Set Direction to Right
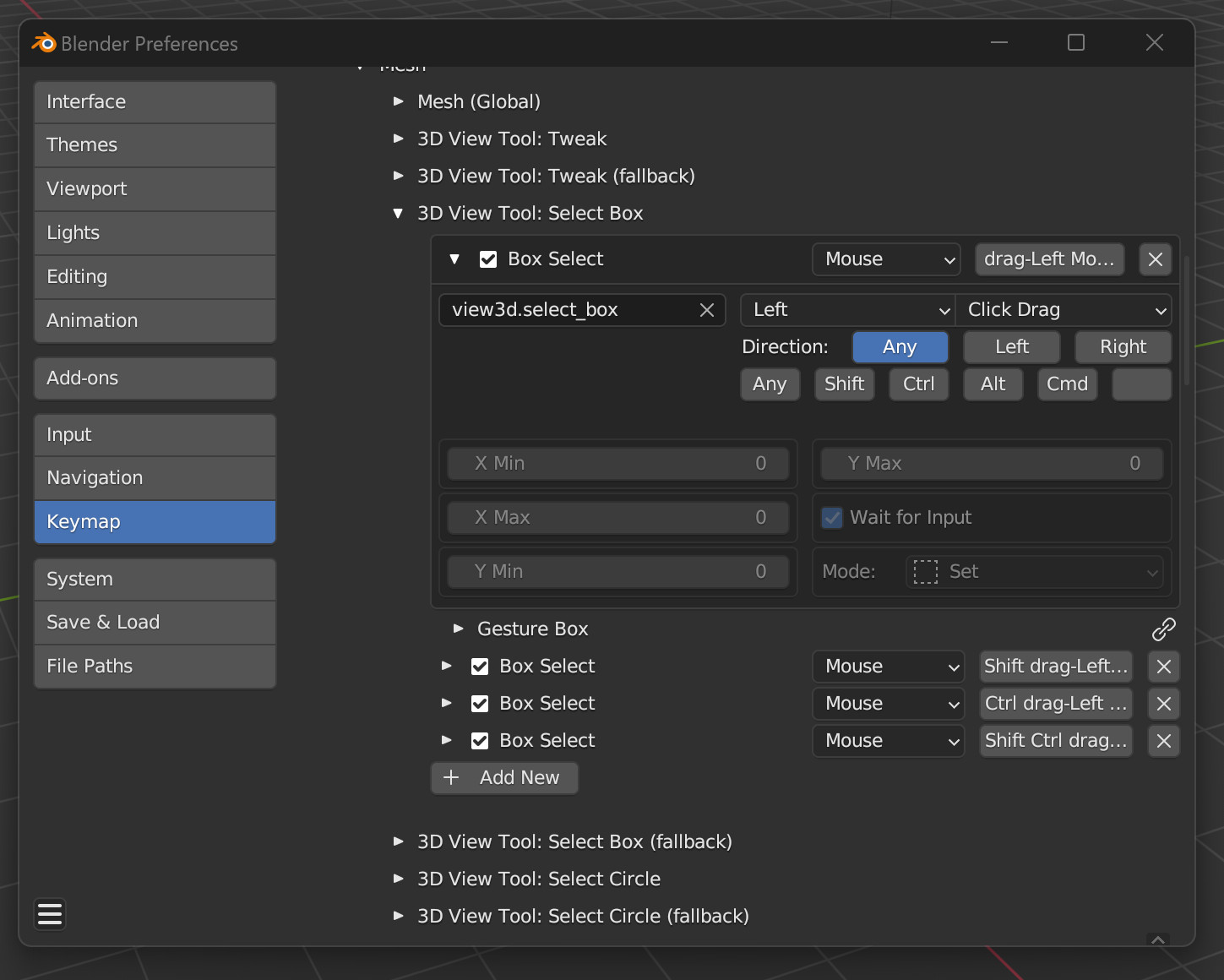1224x980 pixels. coord(1123,347)
